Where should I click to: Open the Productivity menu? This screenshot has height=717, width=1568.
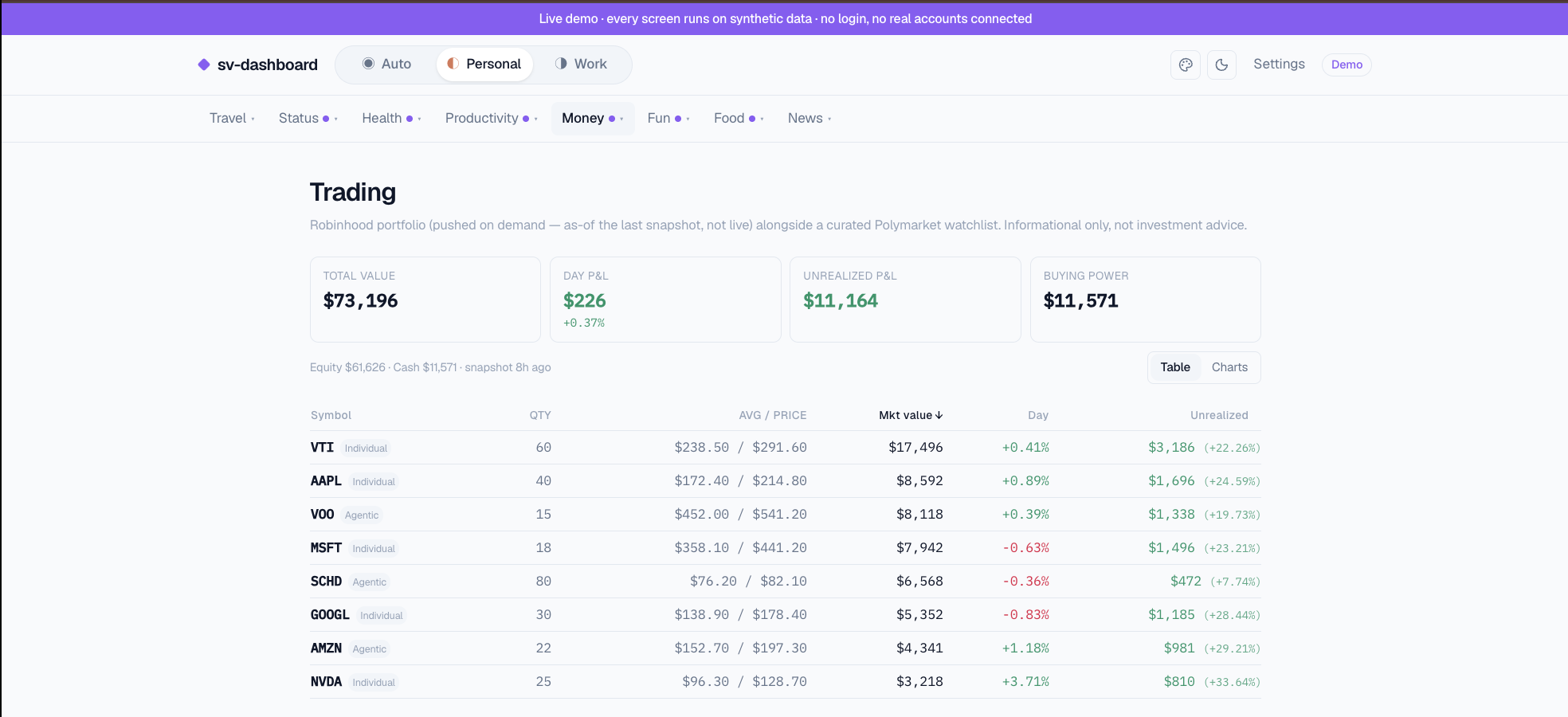491,118
